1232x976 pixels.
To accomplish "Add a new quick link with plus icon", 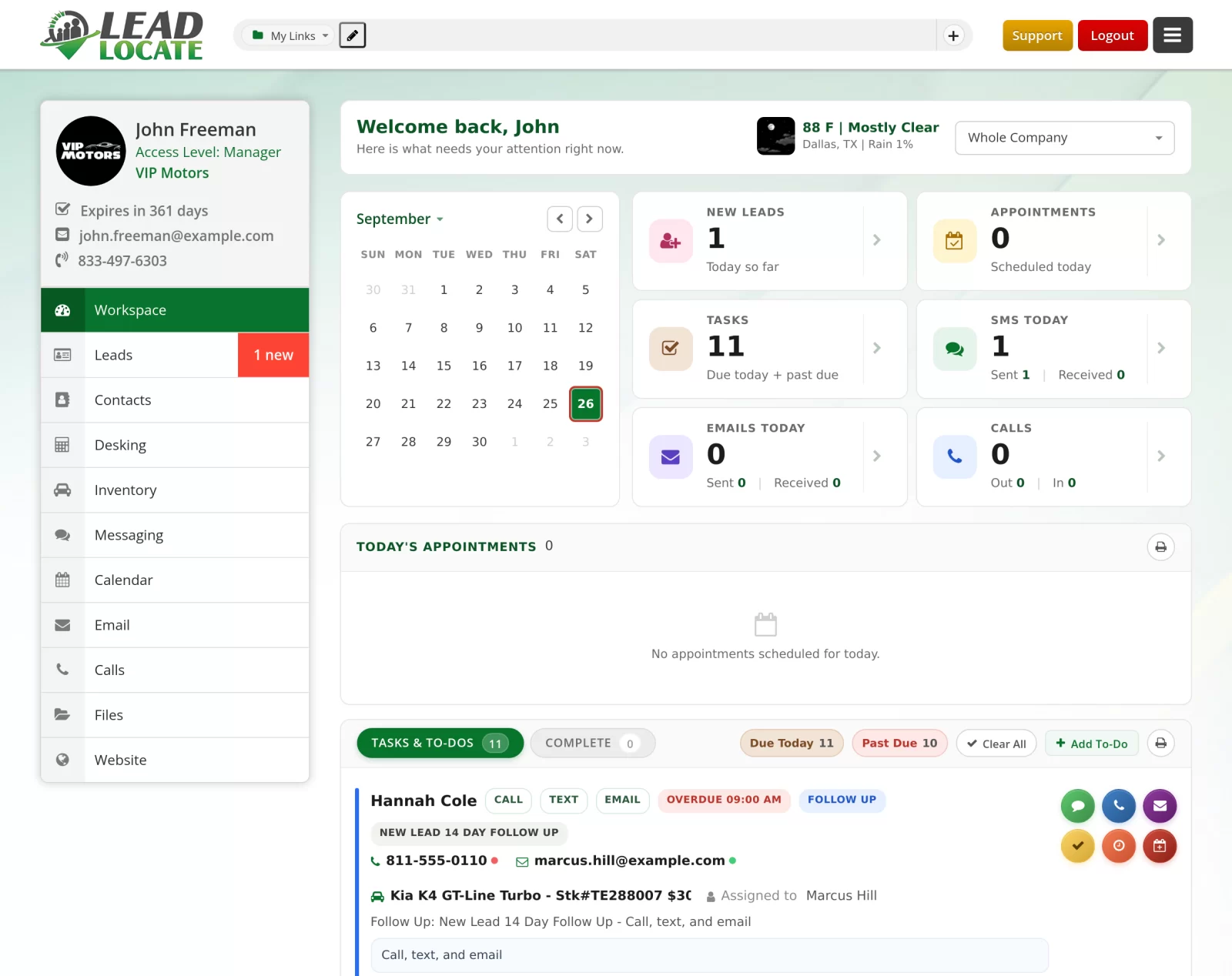I will (x=953, y=35).
